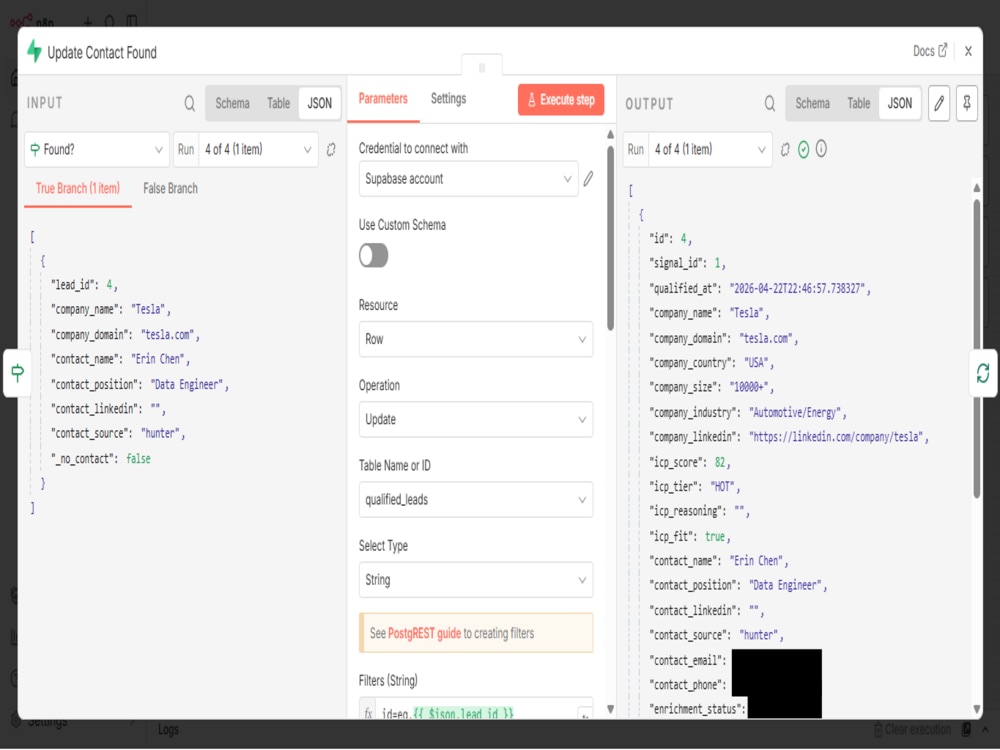Screen dimensions: 1000x750
Task: Click the parameters panel scrollbar
Action: [x=610, y=237]
